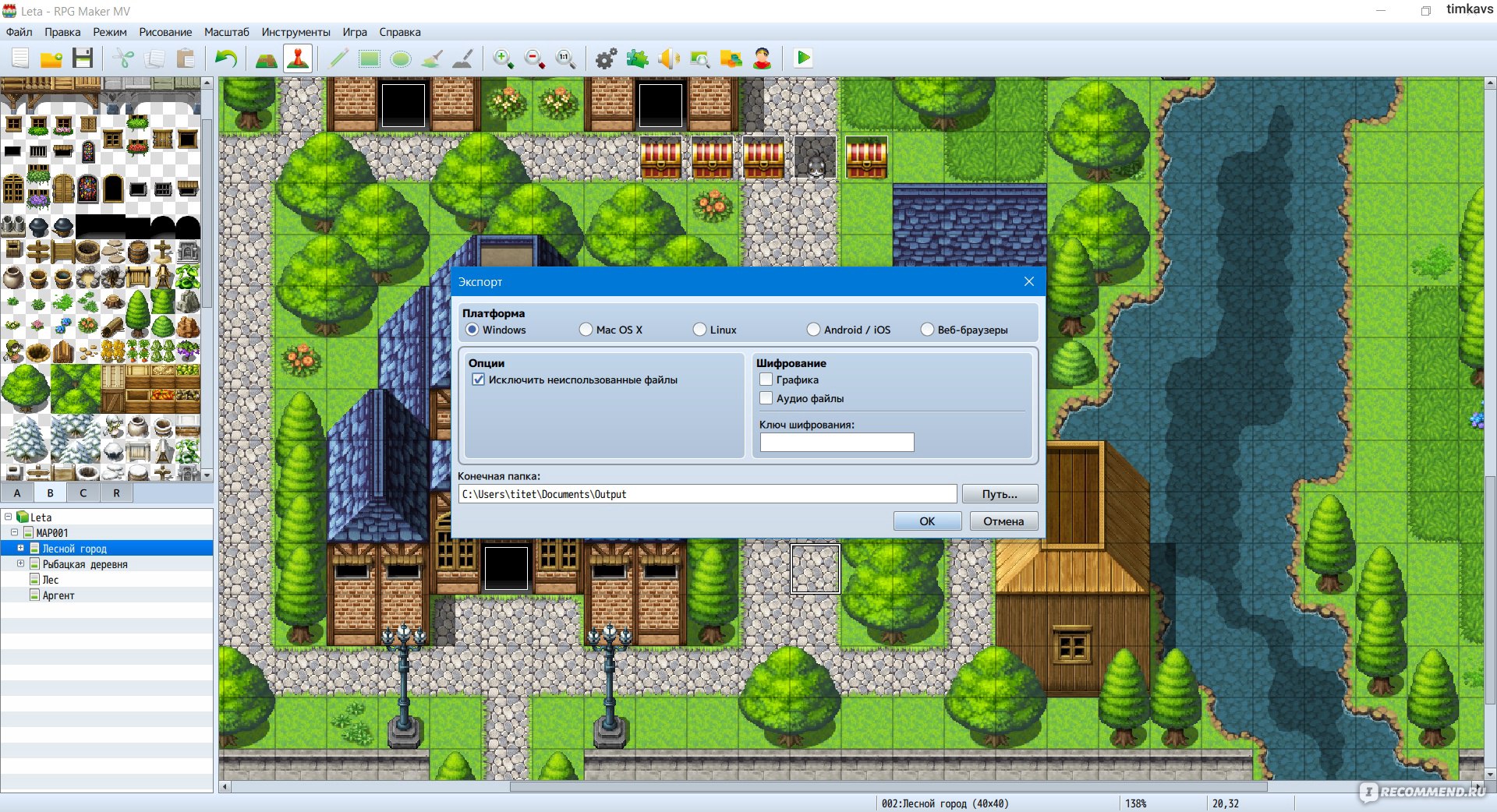Screen dimensions: 1497x812
Task: Click the 138% zoom status text
Action: pyautogui.click(x=1136, y=803)
